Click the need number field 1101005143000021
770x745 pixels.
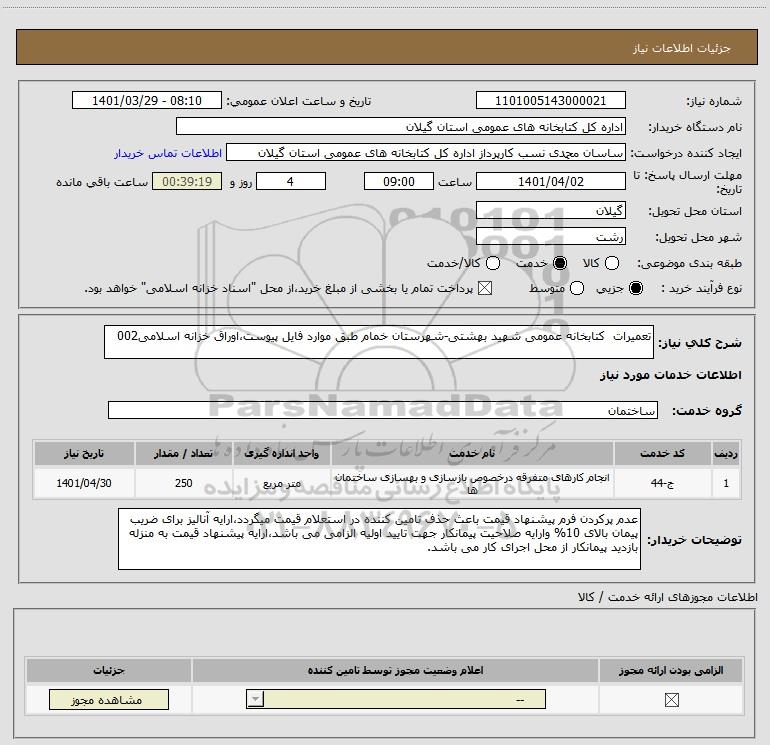coord(550,100)
